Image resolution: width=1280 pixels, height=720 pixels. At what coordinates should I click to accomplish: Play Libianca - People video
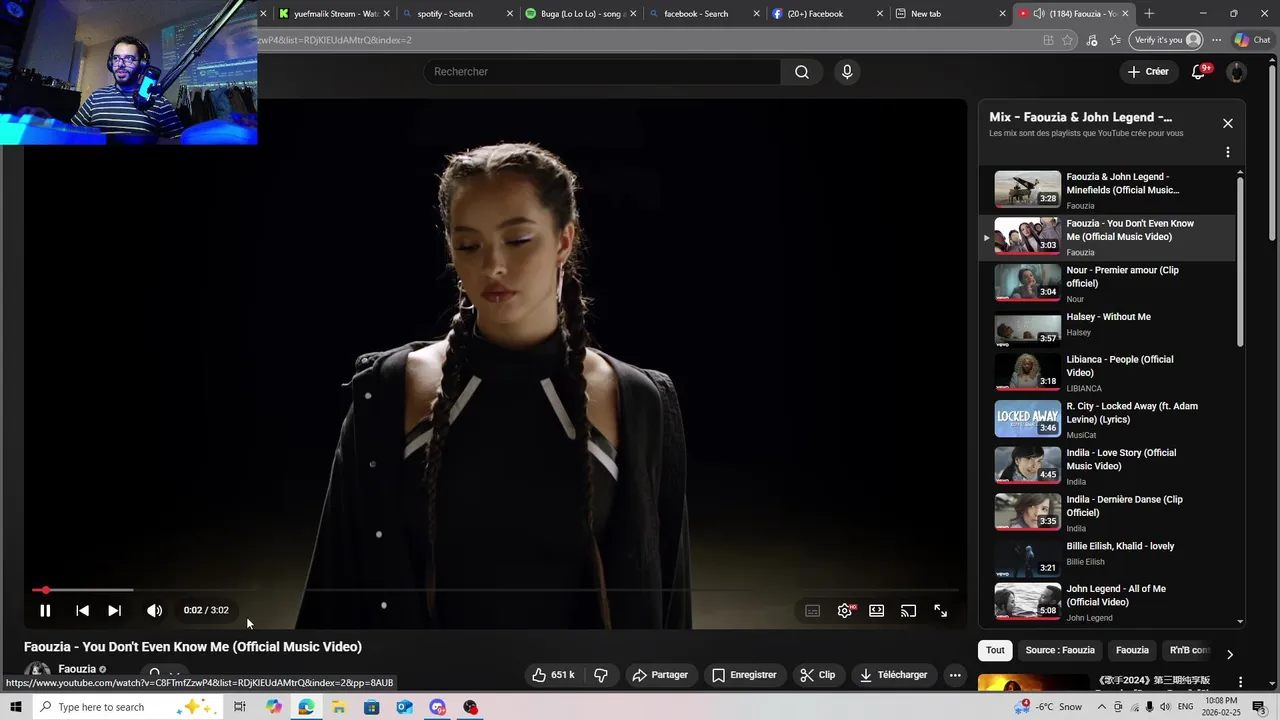point(1107,372)
